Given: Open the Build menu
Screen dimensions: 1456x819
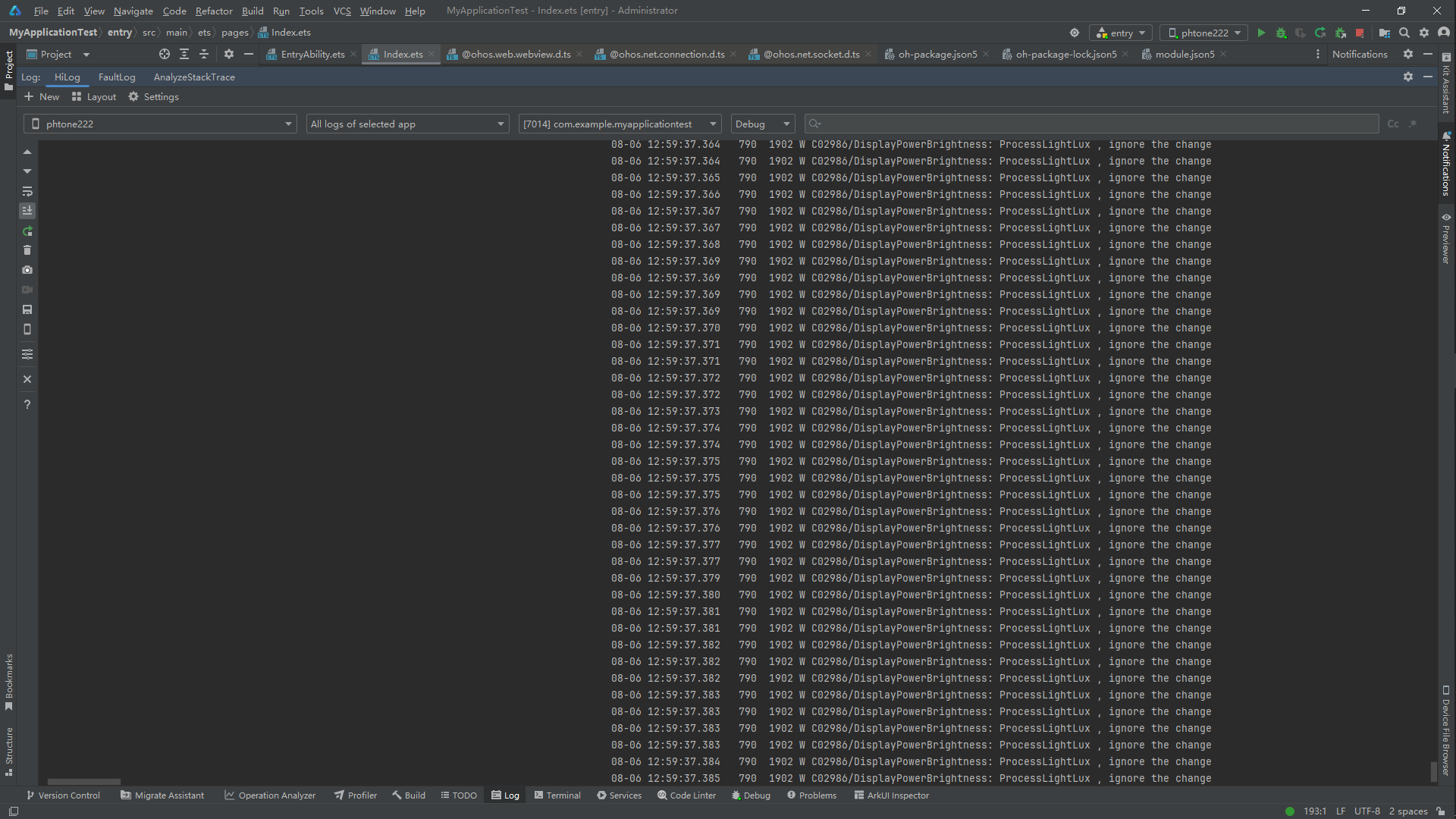Looking at the screenshot, I should click(x=253, y=11).
